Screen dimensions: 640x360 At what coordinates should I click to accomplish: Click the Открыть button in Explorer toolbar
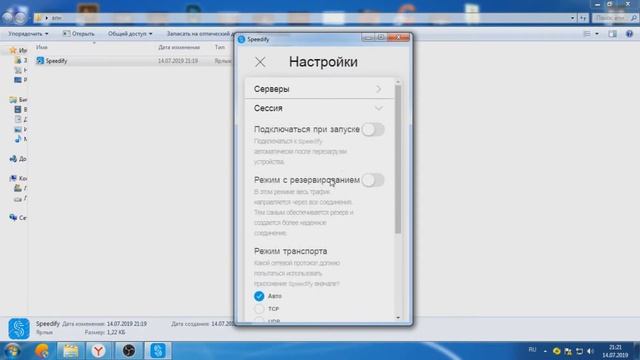pos(78,33)
